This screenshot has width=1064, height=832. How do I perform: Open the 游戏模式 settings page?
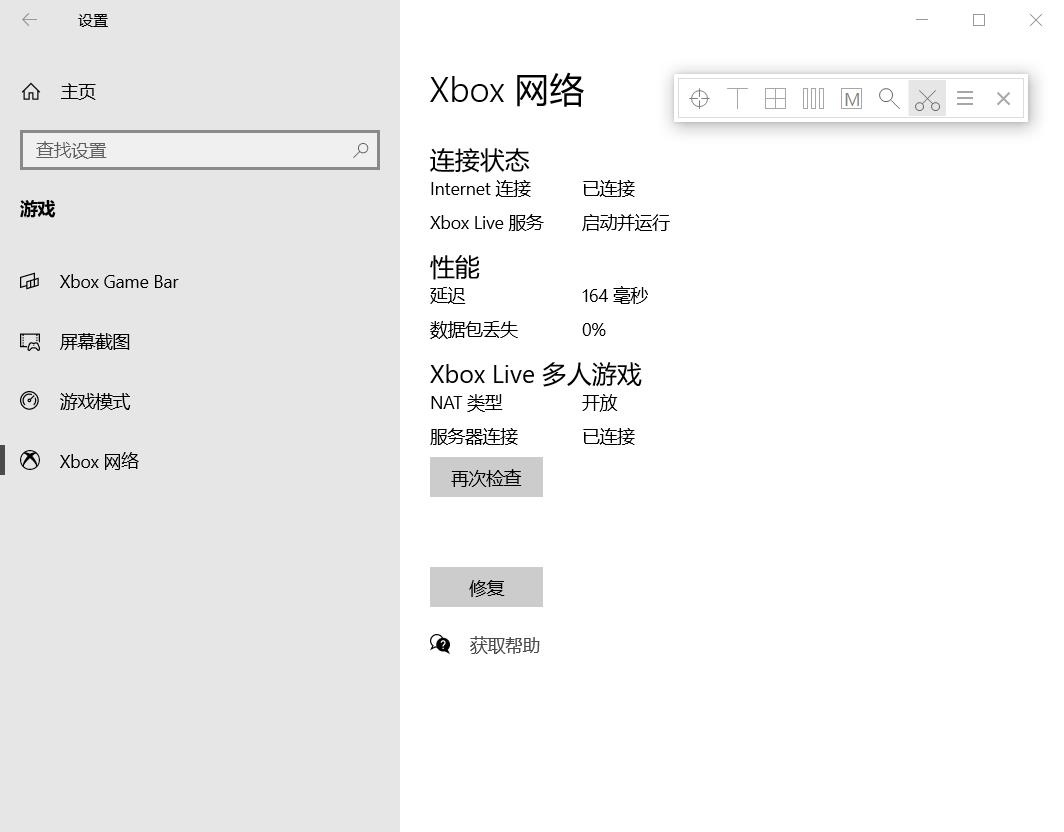pyautogui.click(x=200, y=401)
